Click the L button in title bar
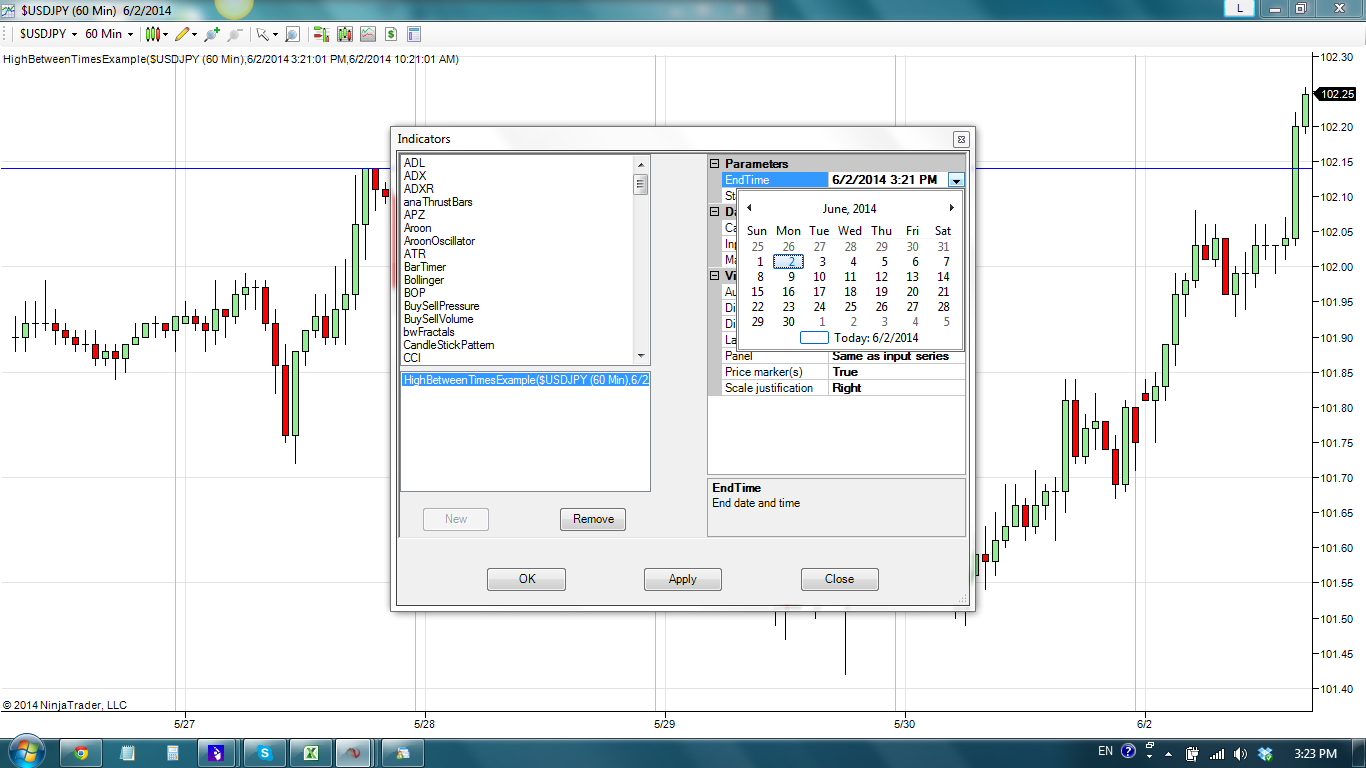 [1240, 8]
